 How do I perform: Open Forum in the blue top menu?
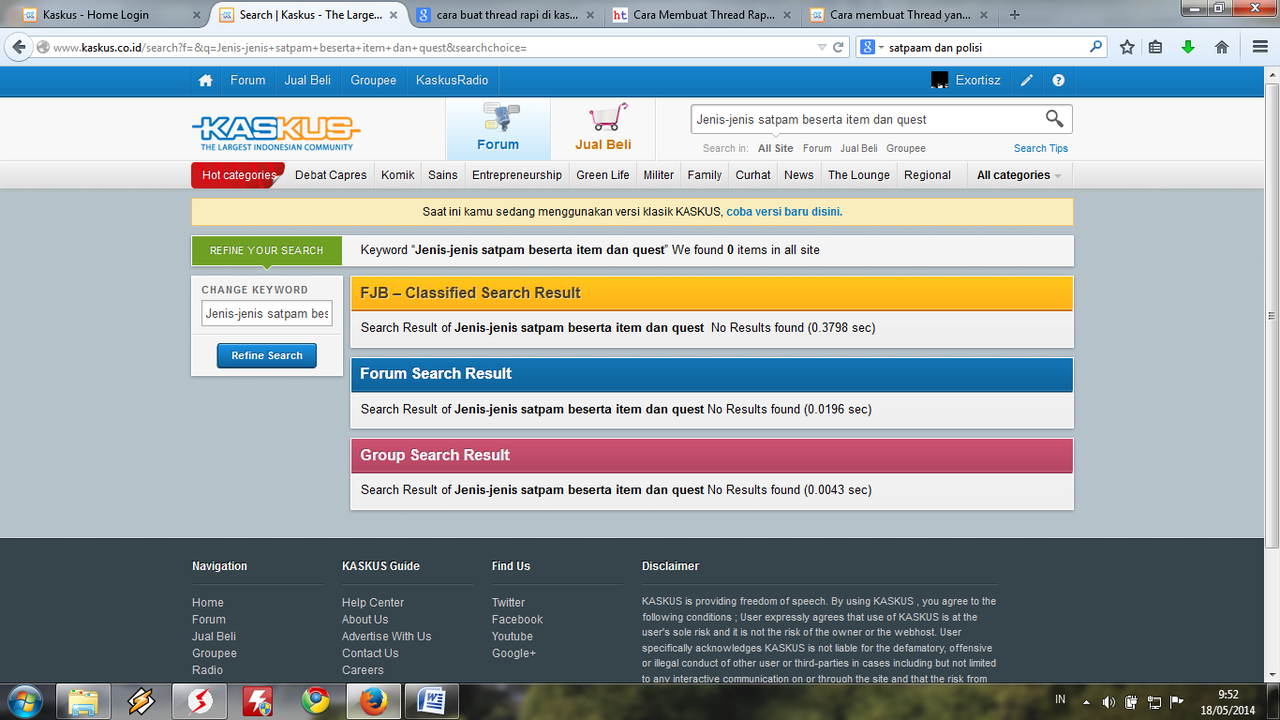pos(248,80)
